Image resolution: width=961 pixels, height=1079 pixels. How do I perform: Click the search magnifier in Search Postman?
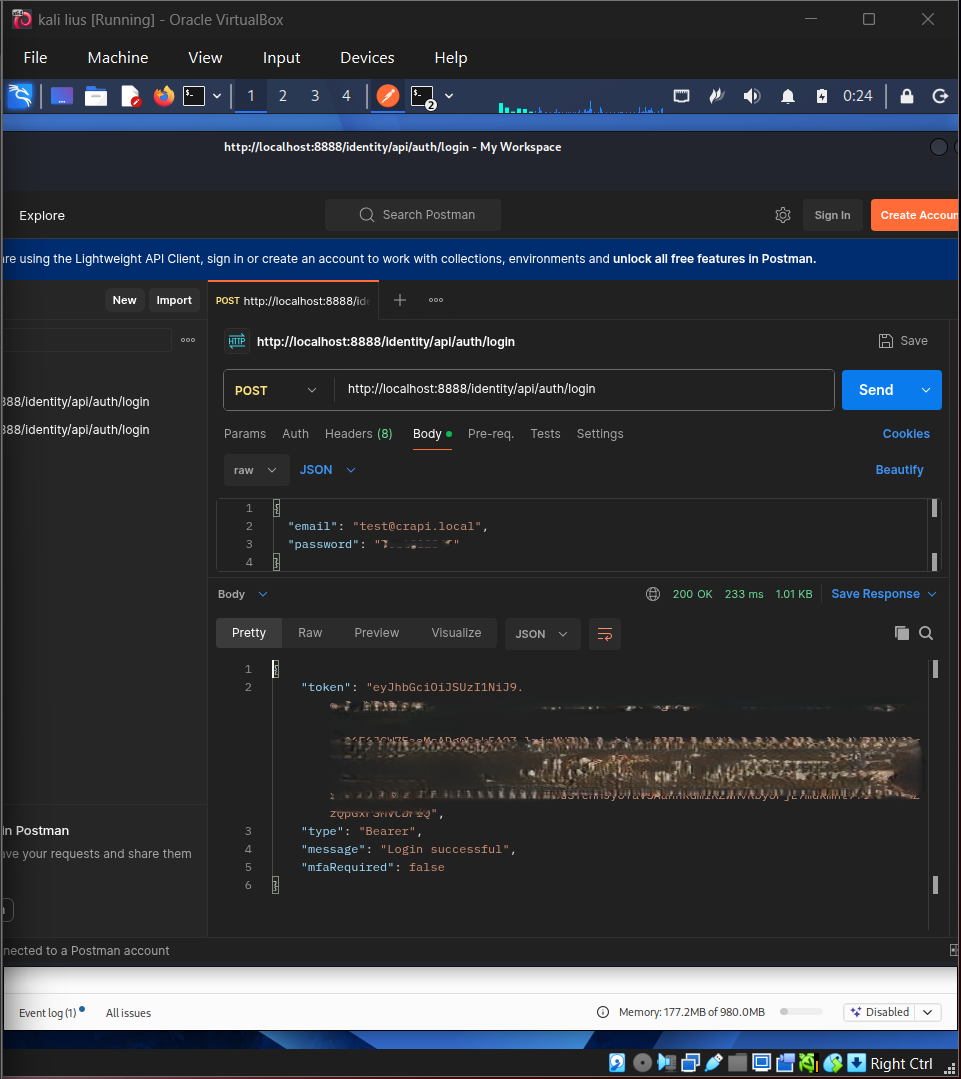tap(367, 215)
